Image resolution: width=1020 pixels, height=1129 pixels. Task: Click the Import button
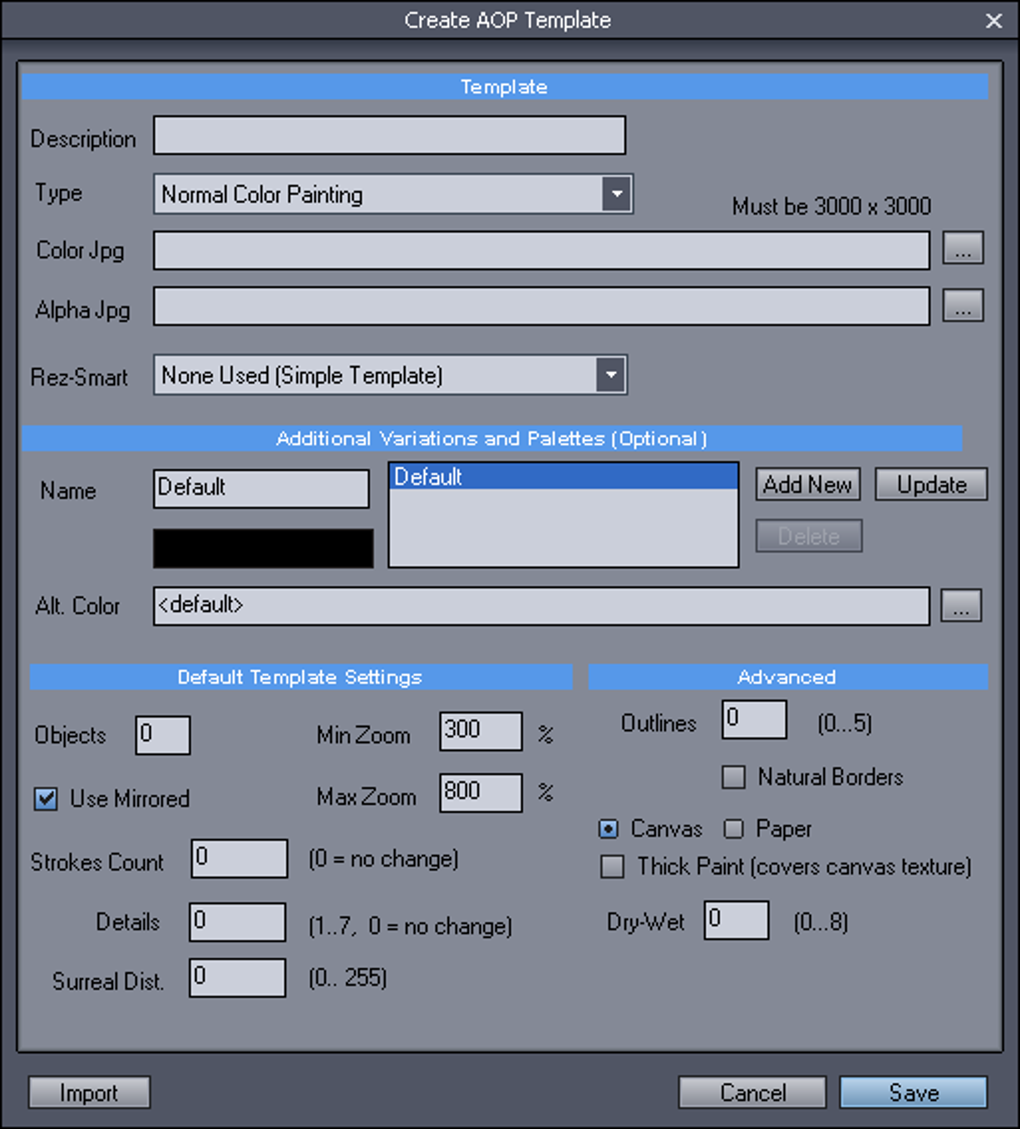(x=89, y=1093)
